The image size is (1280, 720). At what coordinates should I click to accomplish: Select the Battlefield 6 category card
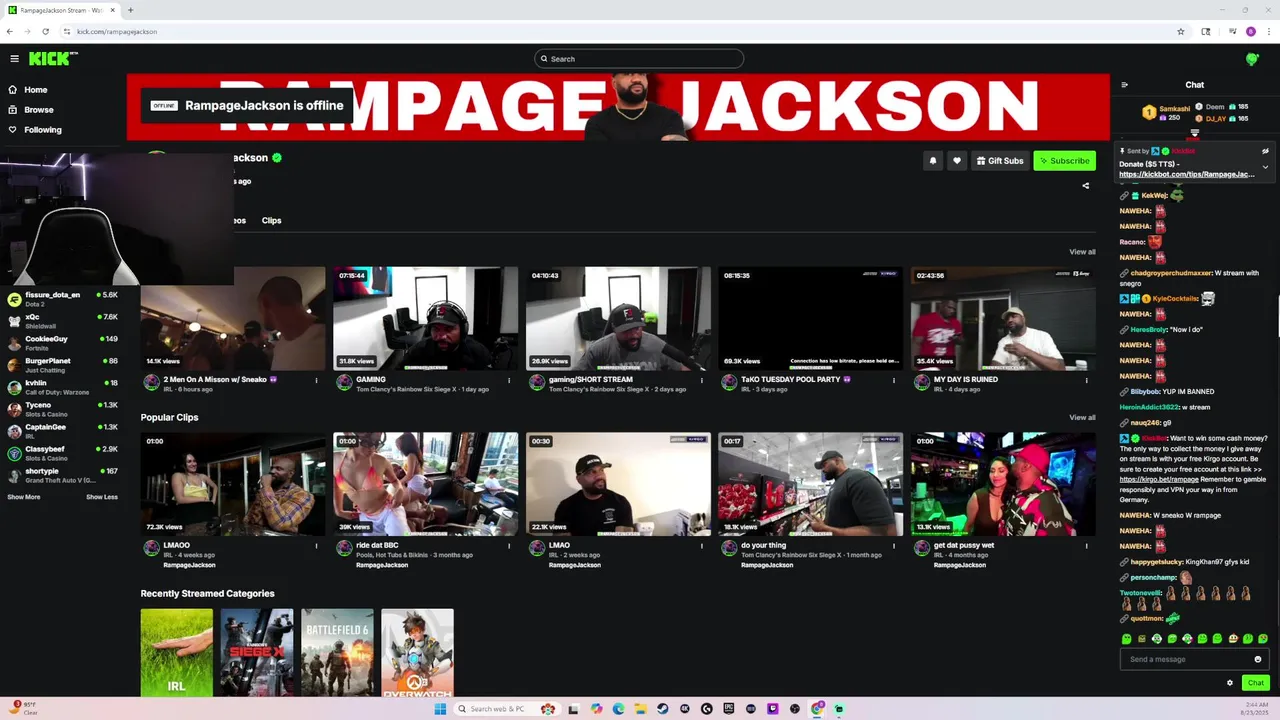pyautogui.click(x=338, y=653)
